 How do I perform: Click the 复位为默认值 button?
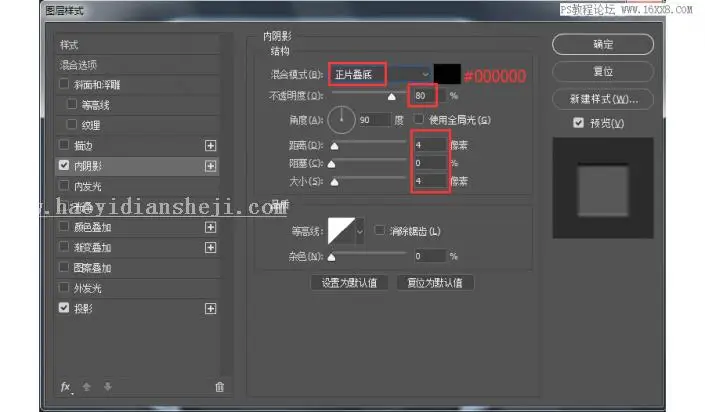[x=435, y=283]
